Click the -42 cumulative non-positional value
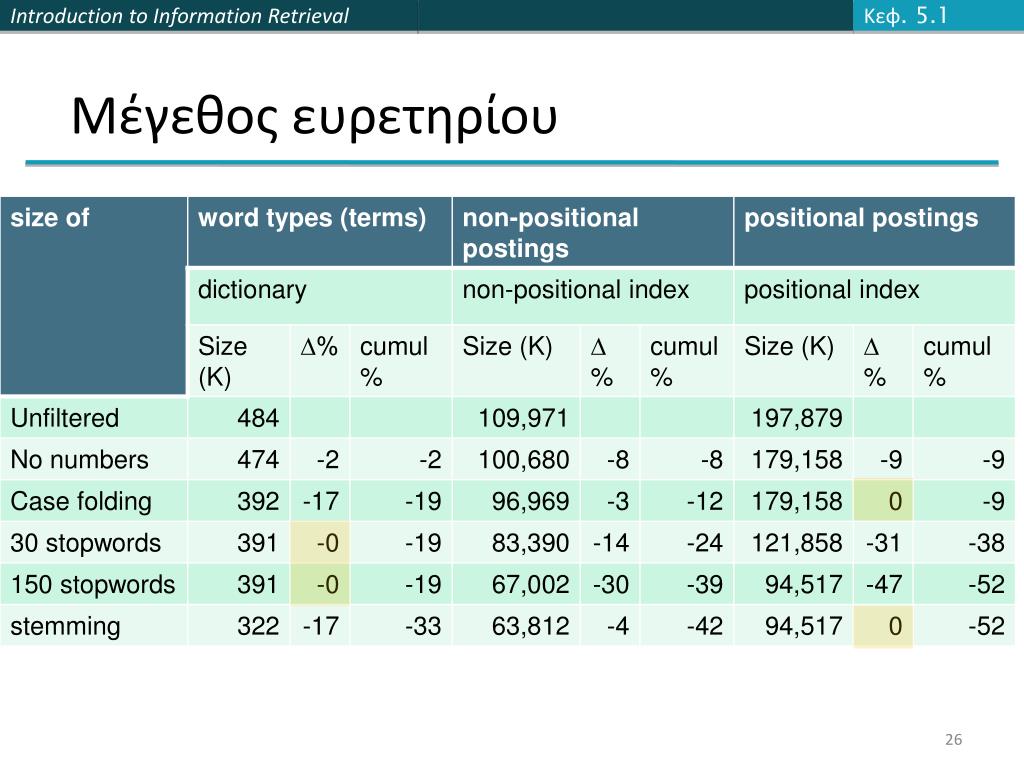Screen dimensions: 1024x768 (705, 626)
